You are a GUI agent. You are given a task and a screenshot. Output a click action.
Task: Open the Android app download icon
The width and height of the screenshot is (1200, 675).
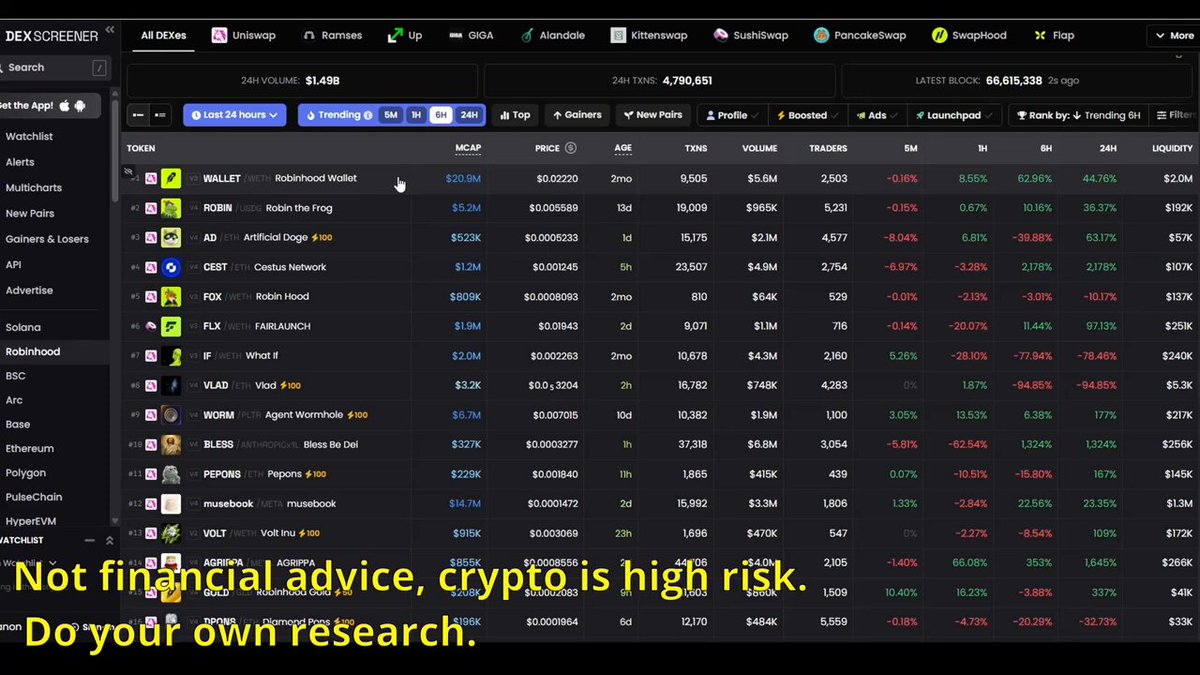[80, 105]
